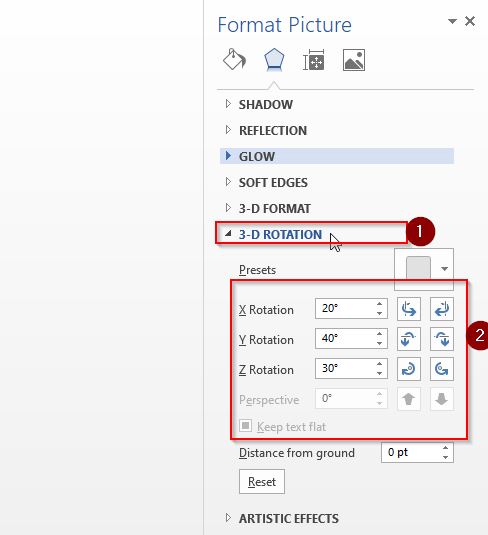
Task: Open the Layout & Properties tab icon
Action: (x=314, y=60)
